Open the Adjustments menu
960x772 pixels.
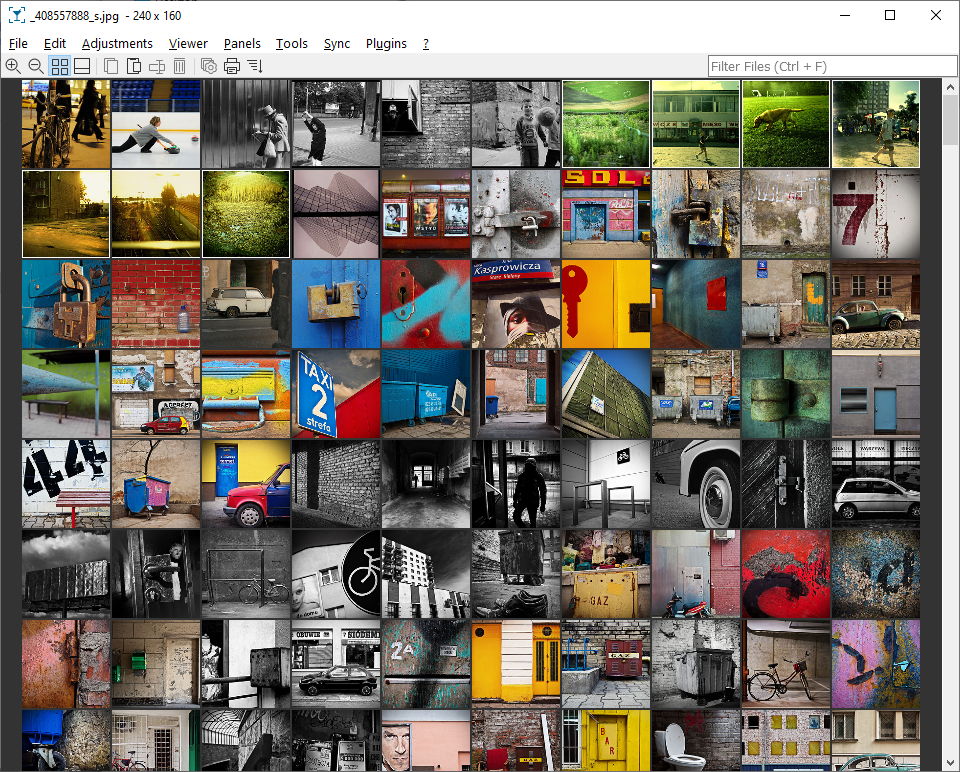[x=117, y=44]
